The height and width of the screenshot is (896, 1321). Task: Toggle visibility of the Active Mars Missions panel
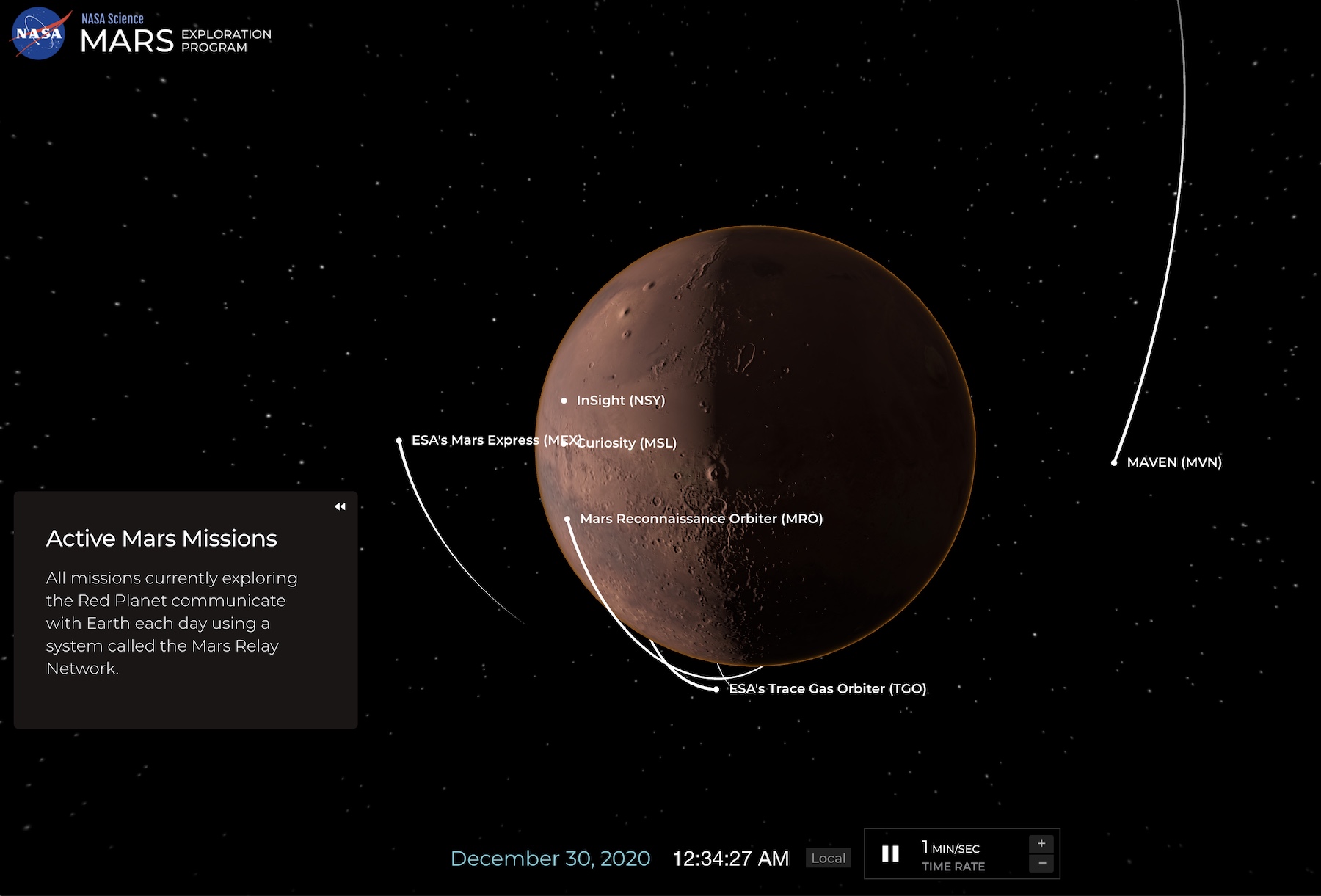pos(340,506)
